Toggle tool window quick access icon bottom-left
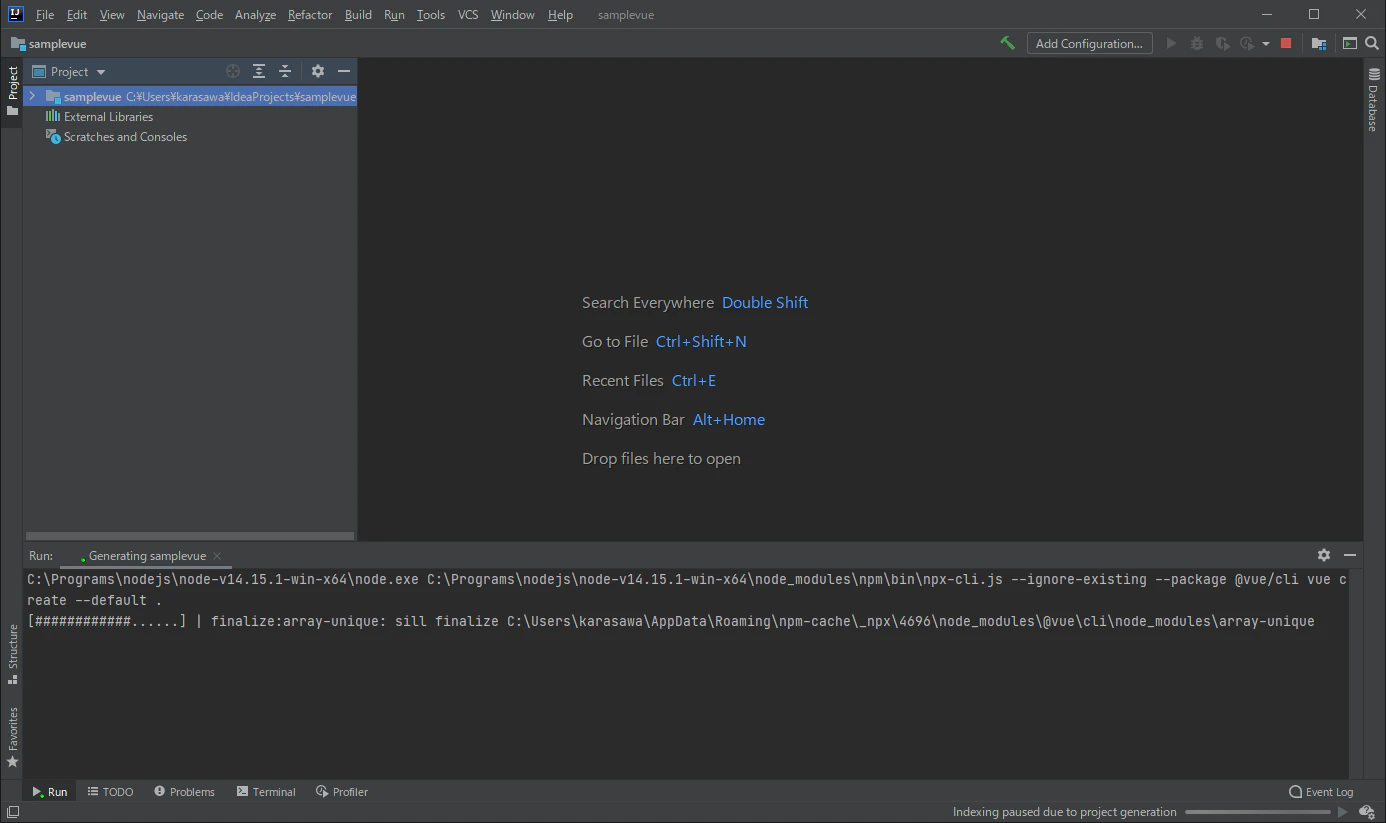 [12, 812]
